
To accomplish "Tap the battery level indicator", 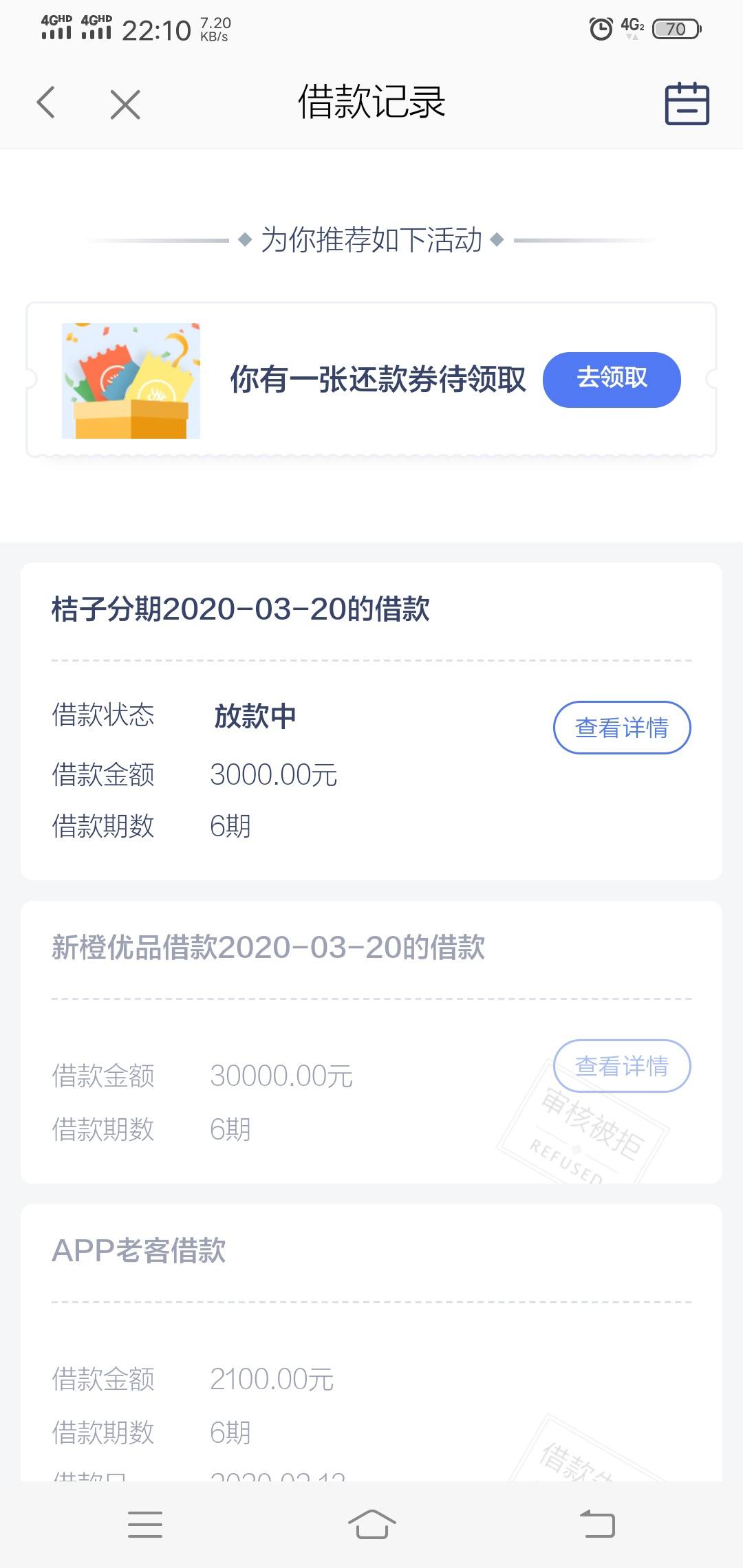I will coord(676,29).
